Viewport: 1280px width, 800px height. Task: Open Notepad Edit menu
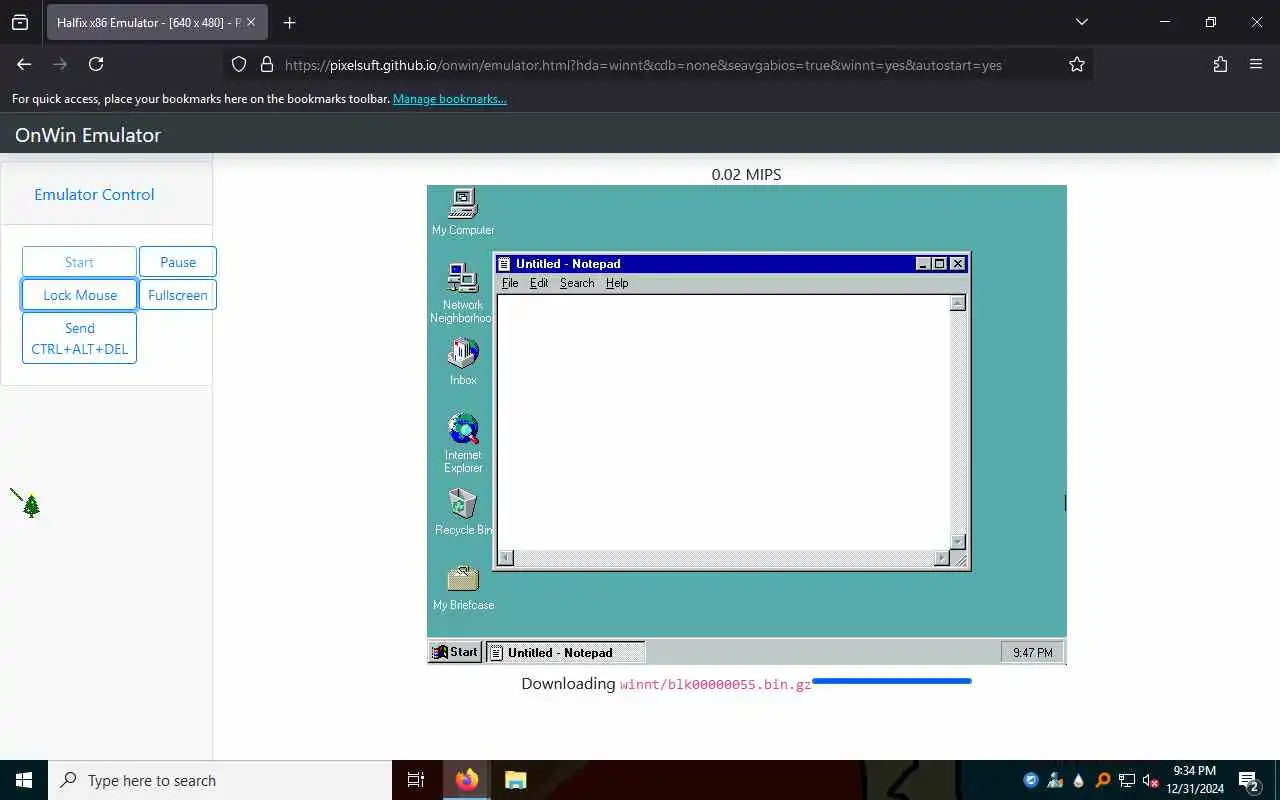click(x=539, y=283)
